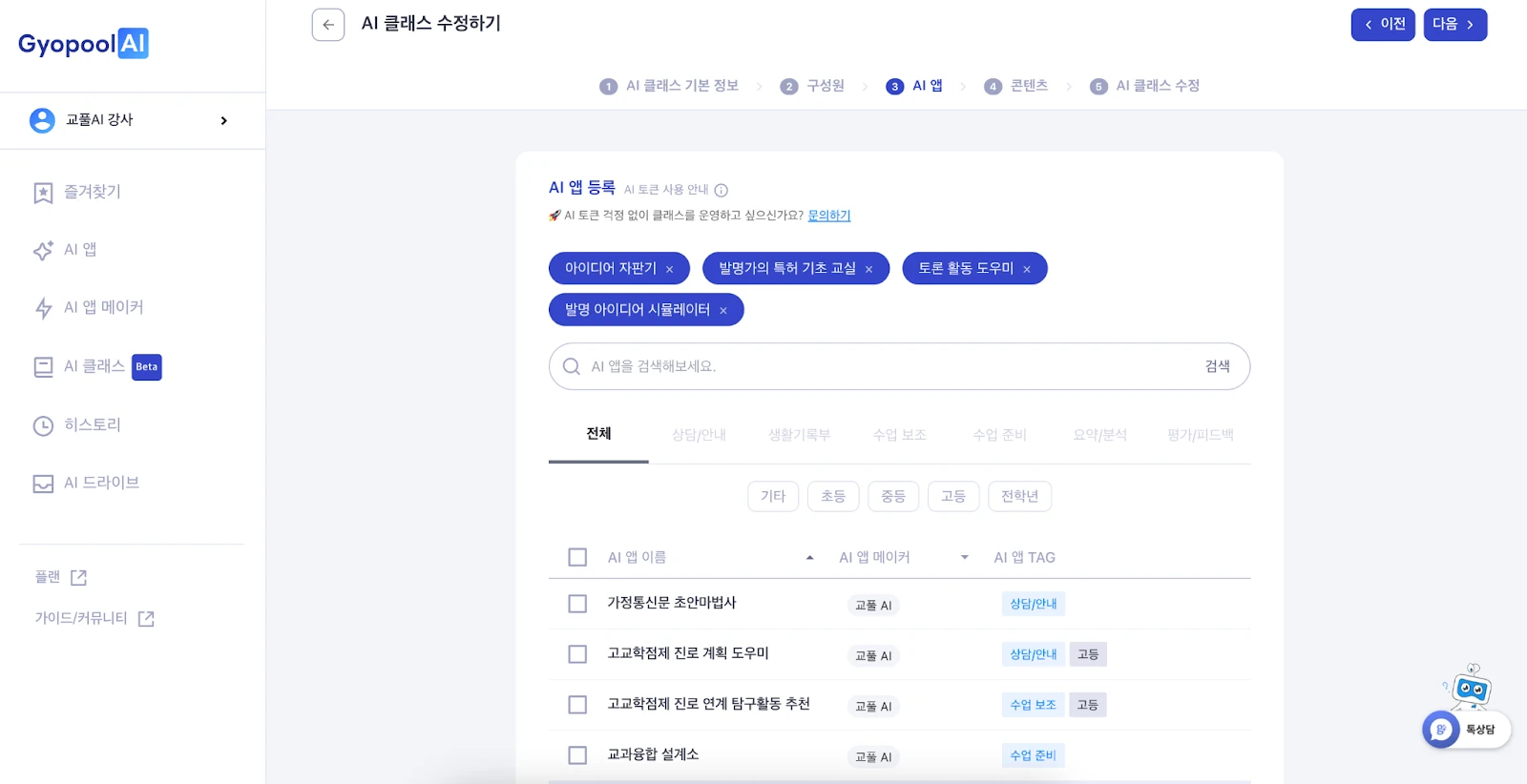Click the AI 앱 search input field

pyautogui.click(x=888, y=366)
